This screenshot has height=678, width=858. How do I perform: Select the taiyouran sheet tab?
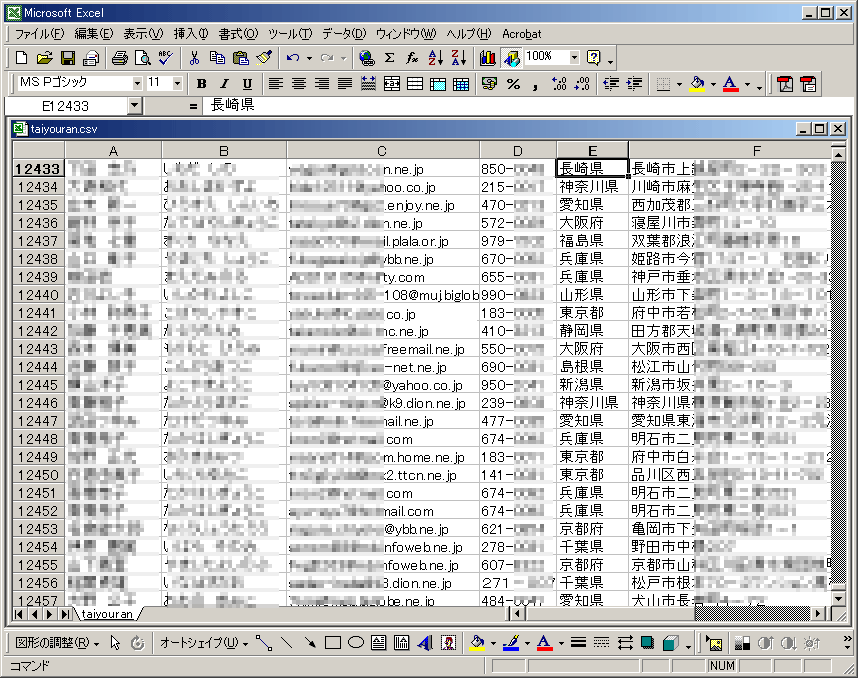[x=107, y=614]
